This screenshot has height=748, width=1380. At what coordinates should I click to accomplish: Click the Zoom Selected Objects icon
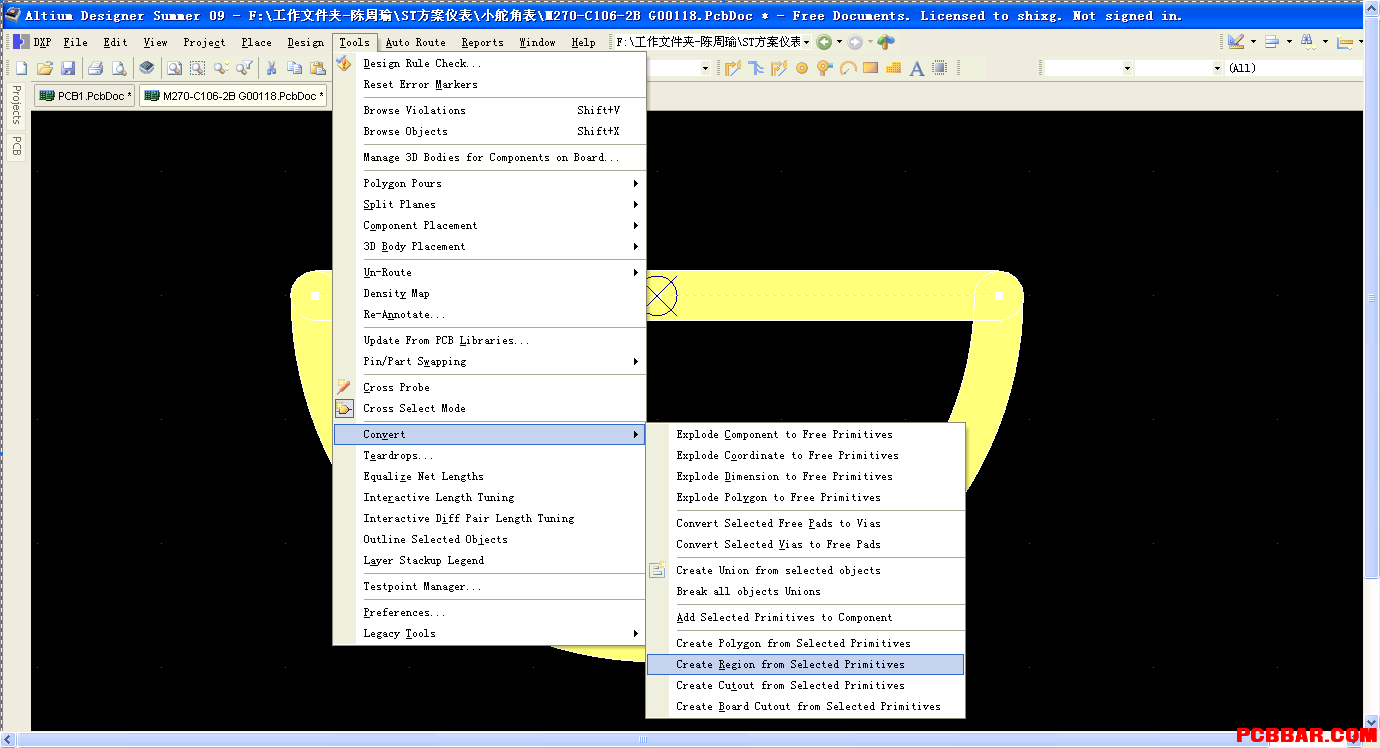coord(221,68)
